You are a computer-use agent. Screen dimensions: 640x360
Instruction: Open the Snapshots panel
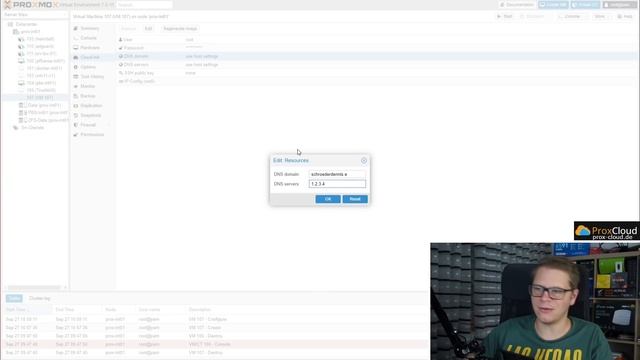tap(90, 116)
